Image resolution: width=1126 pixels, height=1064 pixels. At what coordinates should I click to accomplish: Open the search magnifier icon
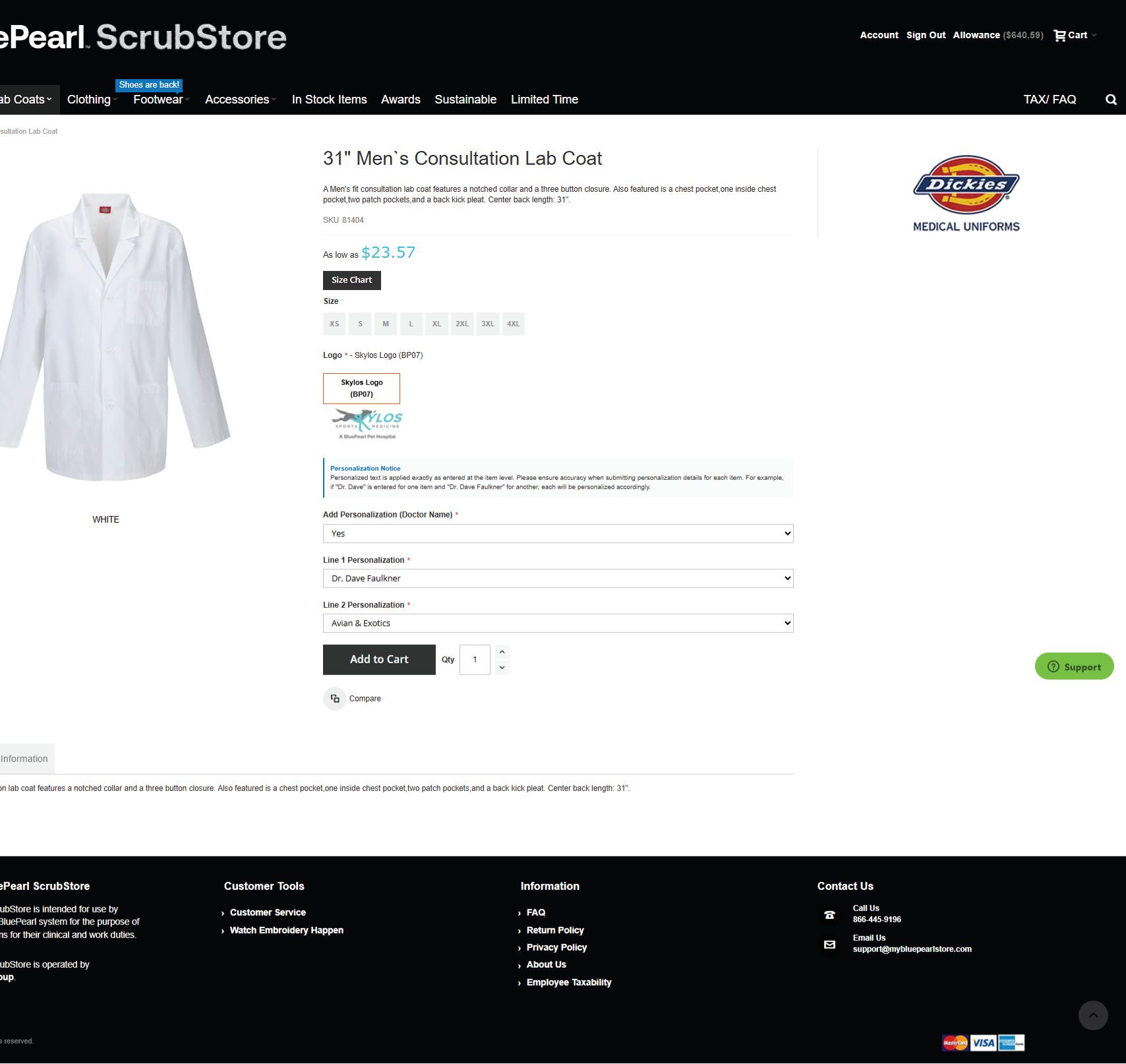(x=1111, y=100)
